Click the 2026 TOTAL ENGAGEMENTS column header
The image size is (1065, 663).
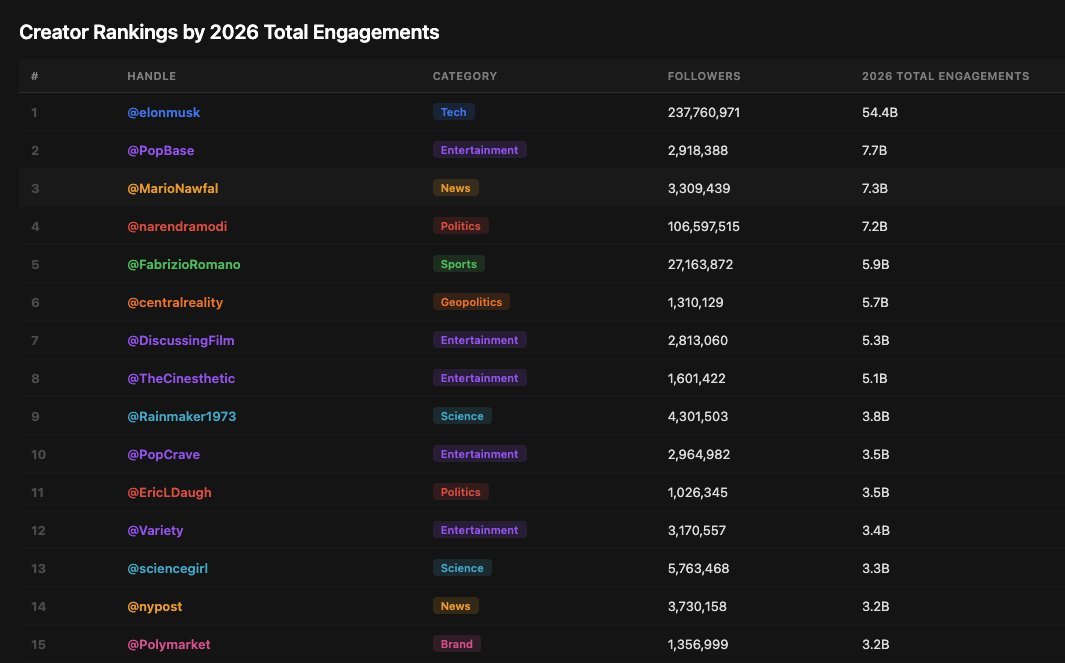pos(945,76)
